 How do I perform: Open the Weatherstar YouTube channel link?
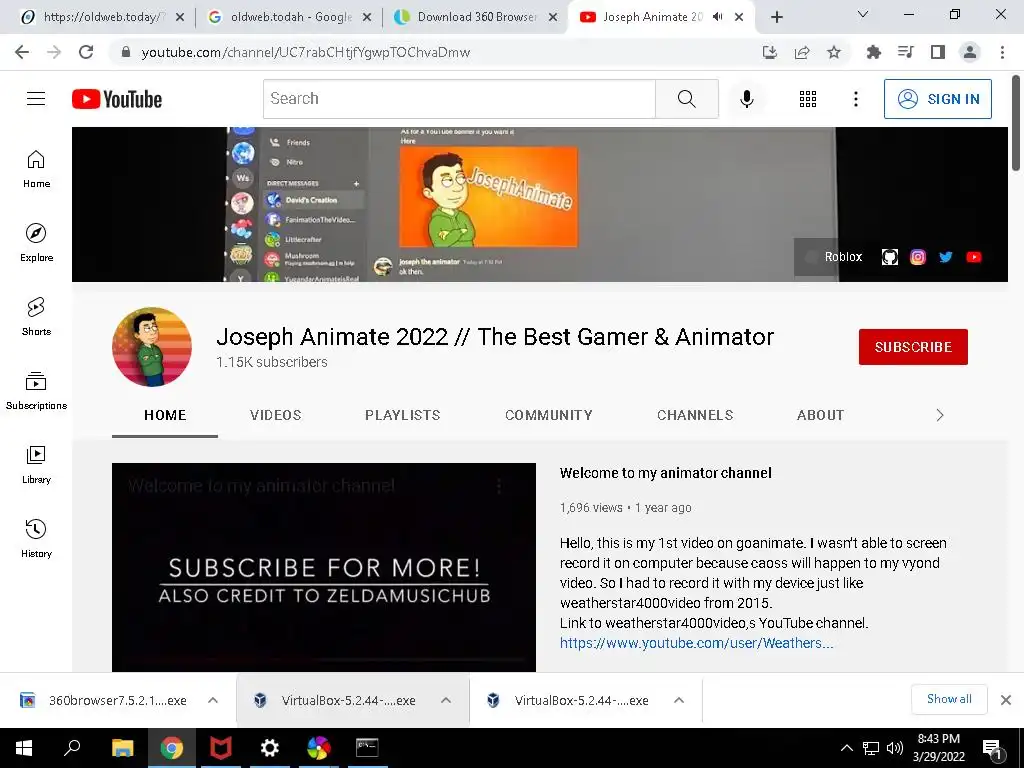pos(696,643)
